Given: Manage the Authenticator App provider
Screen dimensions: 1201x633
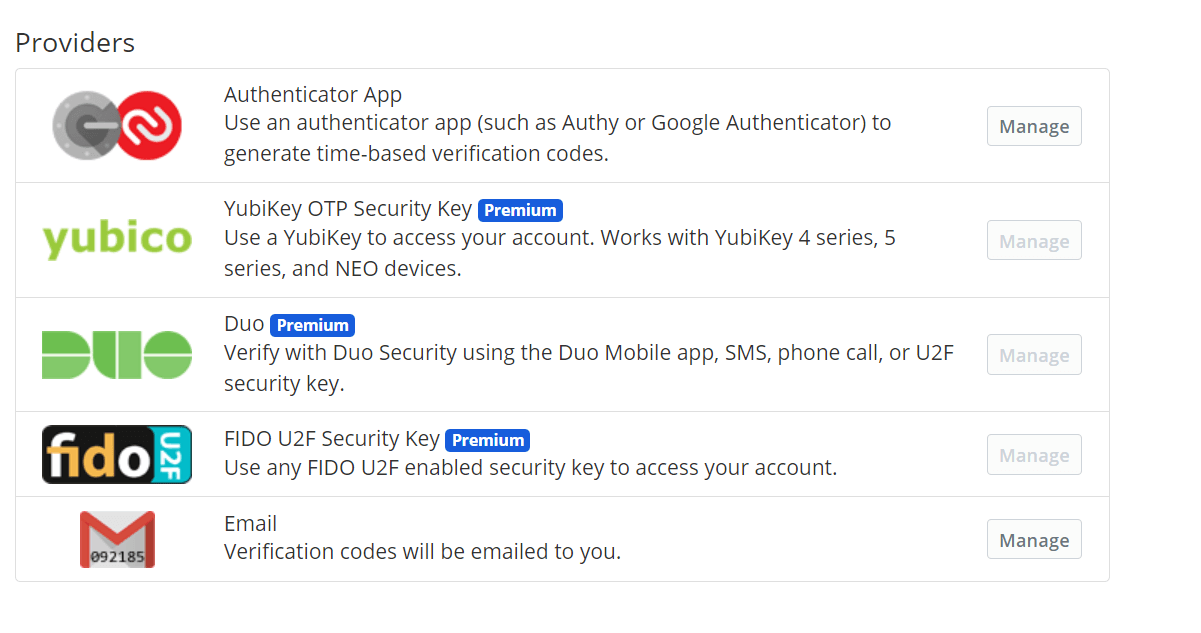Looking at the screenshot, I should [1034, 126].
